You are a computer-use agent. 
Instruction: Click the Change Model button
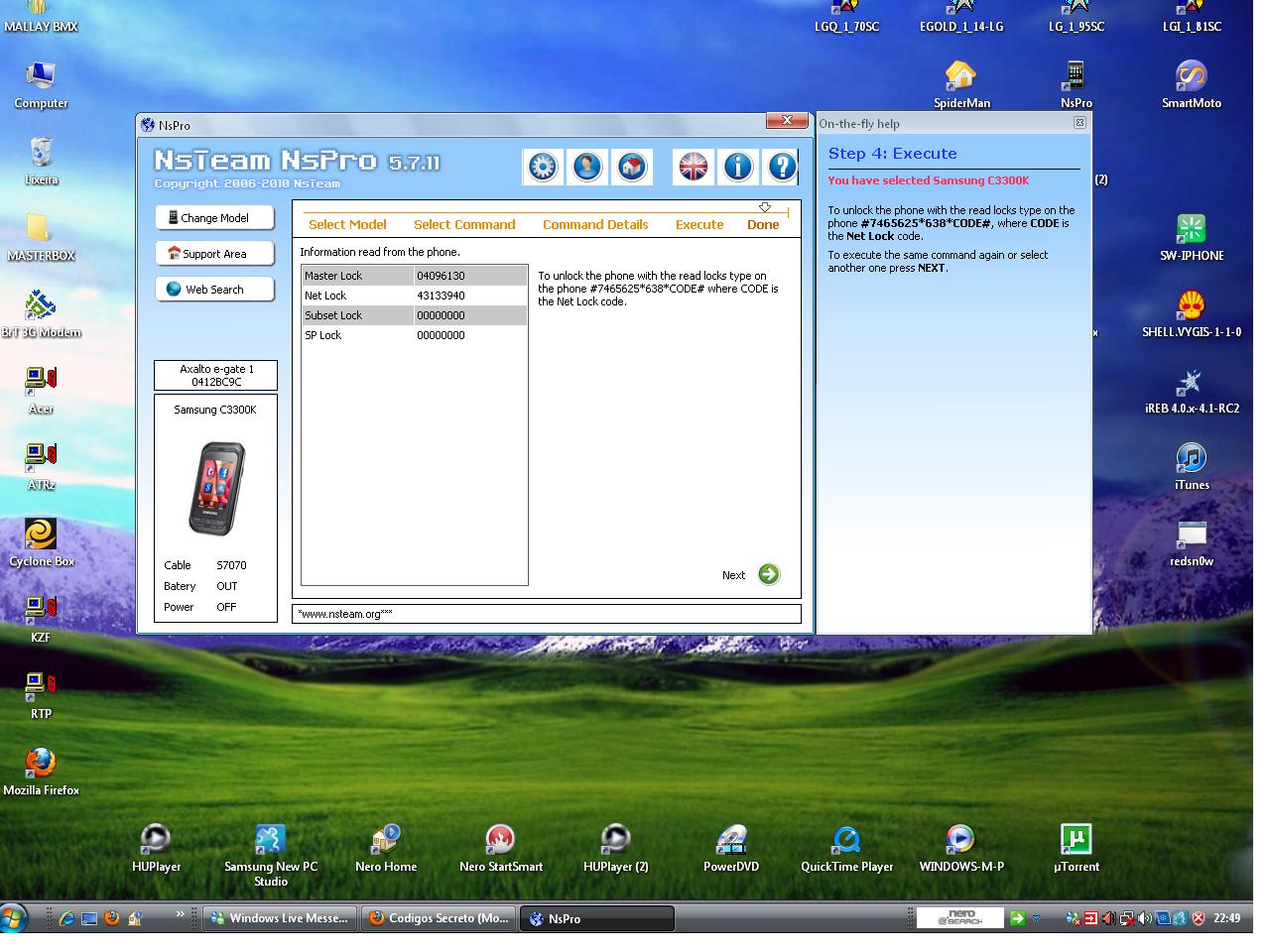point(214,218)
